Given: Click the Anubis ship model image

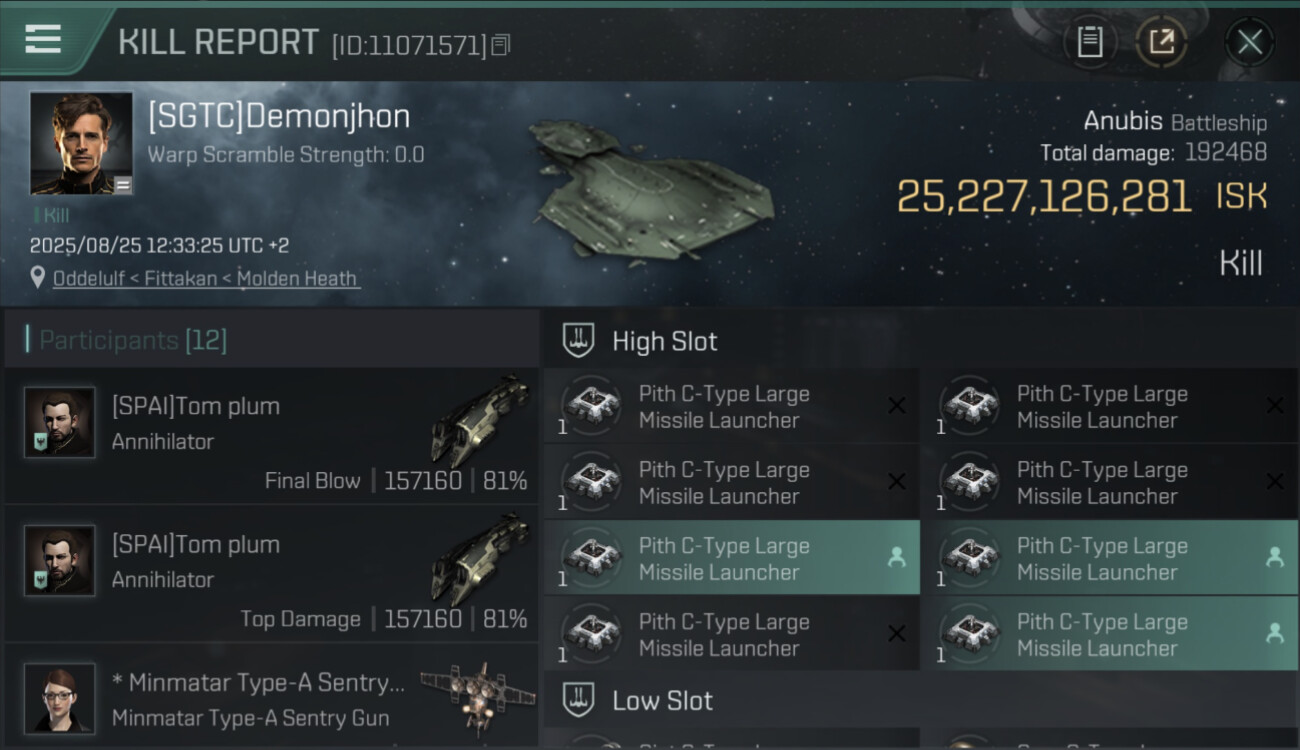Looking at the screenshot, I should click(650, 190).
